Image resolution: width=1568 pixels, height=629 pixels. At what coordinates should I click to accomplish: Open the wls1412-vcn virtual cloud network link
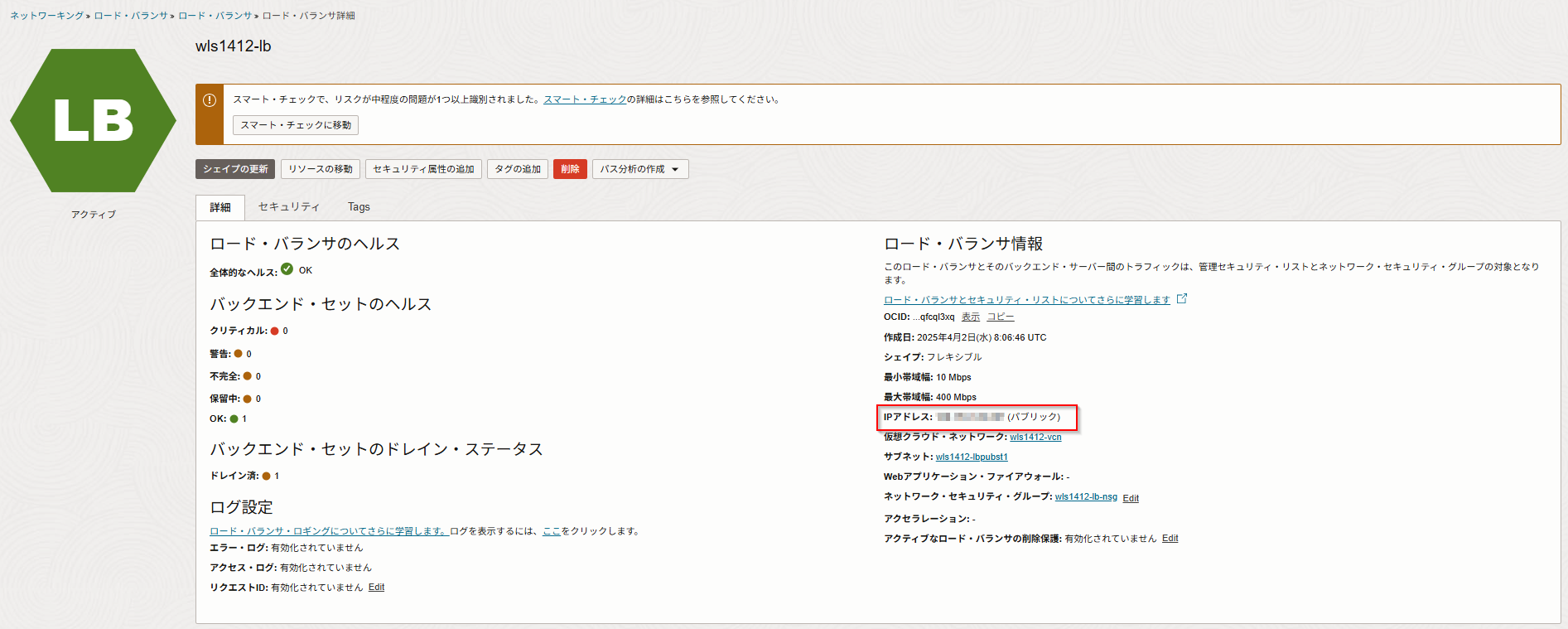click(x=1035, y=438)
